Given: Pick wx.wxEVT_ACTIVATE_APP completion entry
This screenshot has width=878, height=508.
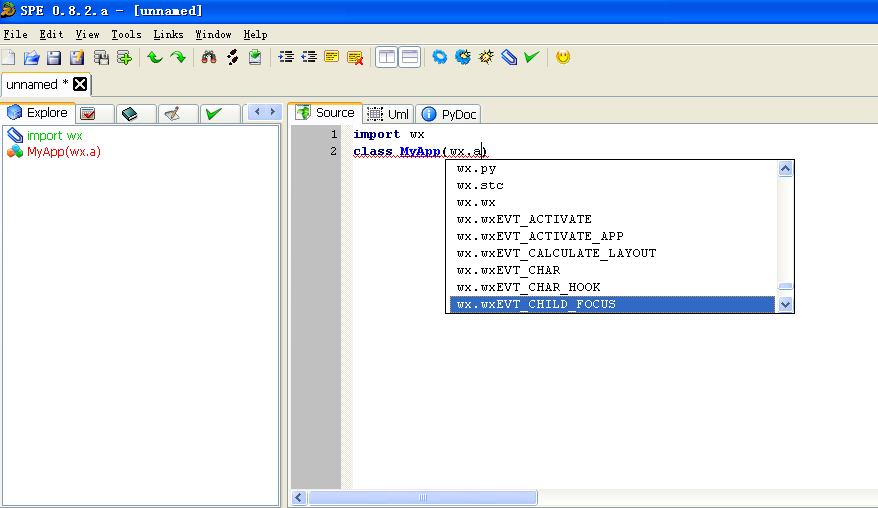Looking at the screenshot, I should click(613, 236).
